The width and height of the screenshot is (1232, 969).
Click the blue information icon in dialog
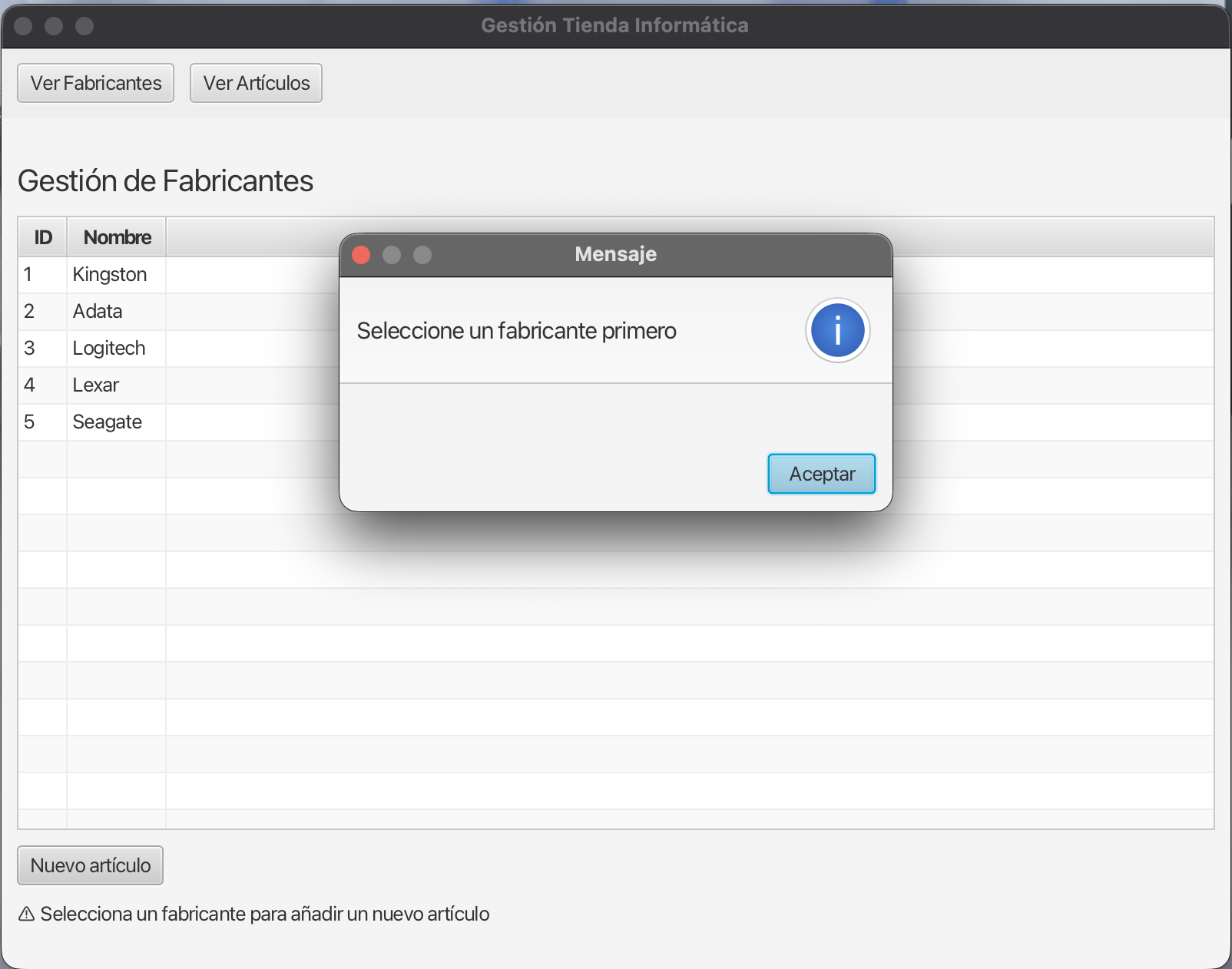pos(837,330)
